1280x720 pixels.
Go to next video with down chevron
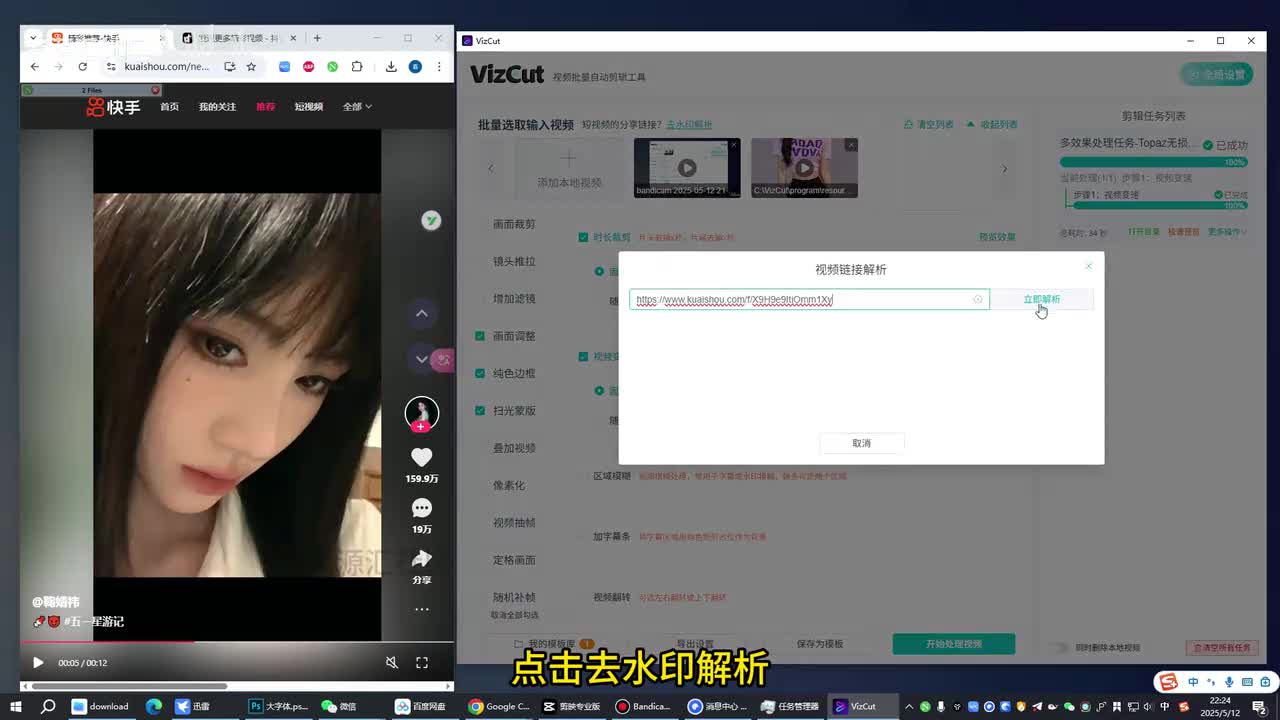tap(421, 358)
